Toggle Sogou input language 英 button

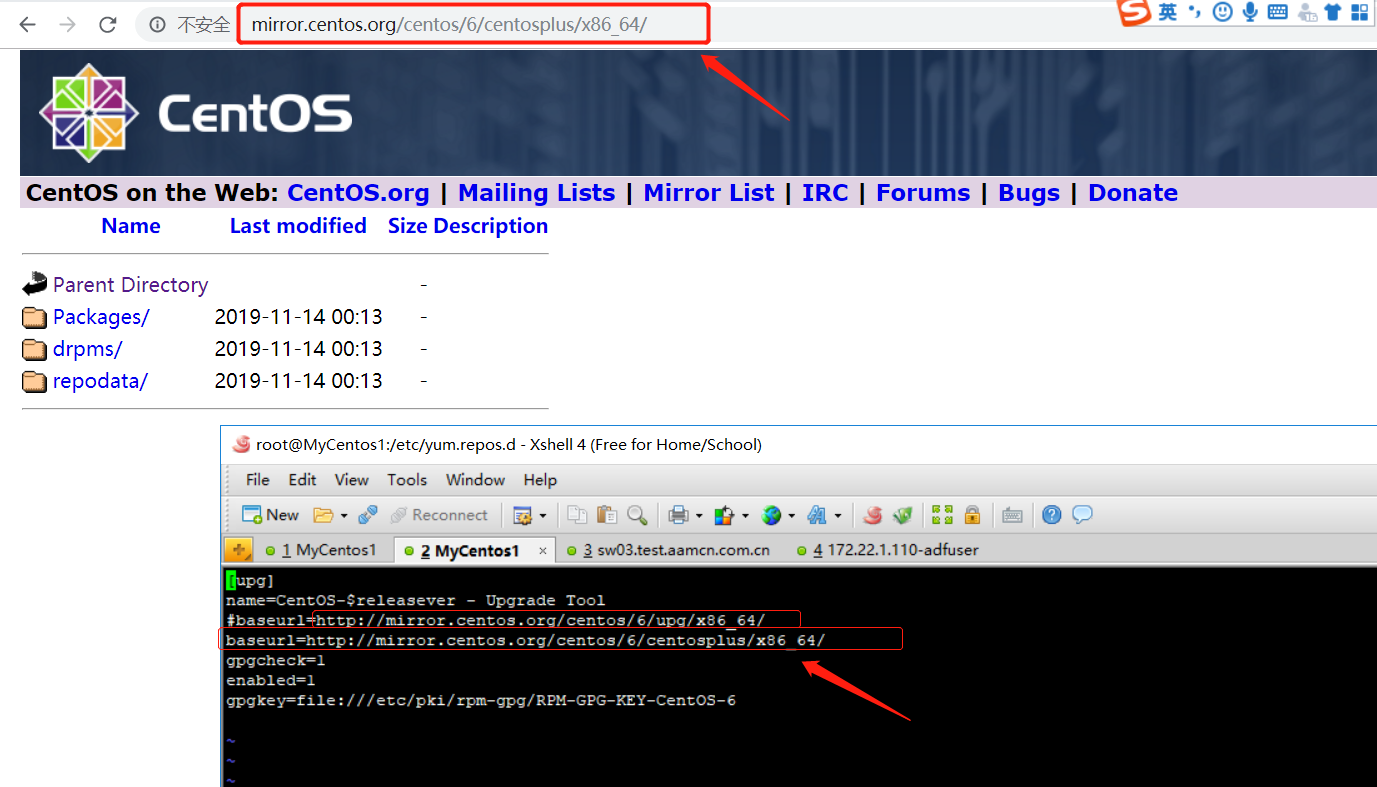click(x=1167, y=12)
